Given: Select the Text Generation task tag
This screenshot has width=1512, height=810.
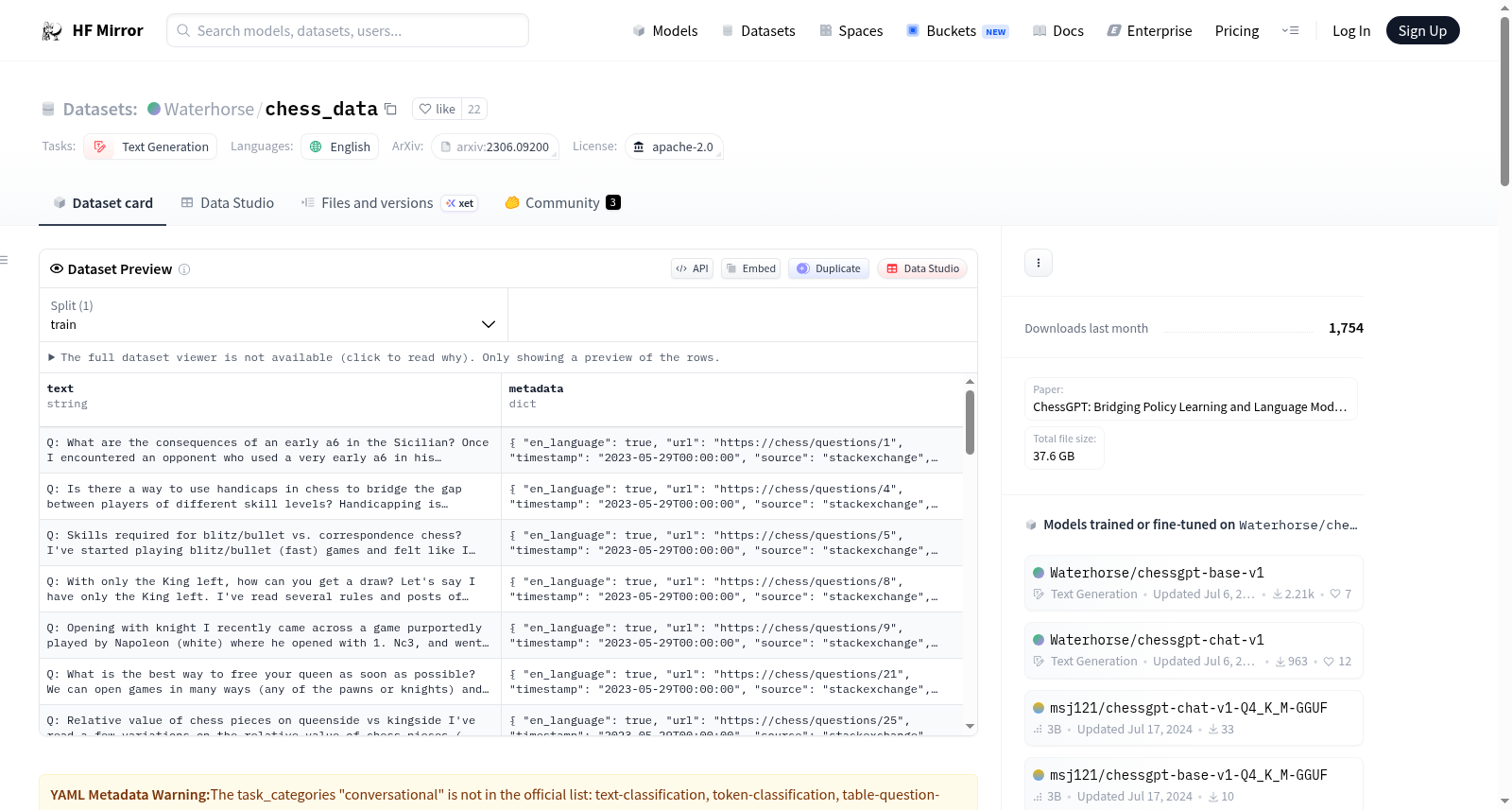Looking at the screenshot, I should (x=151, y=146).
